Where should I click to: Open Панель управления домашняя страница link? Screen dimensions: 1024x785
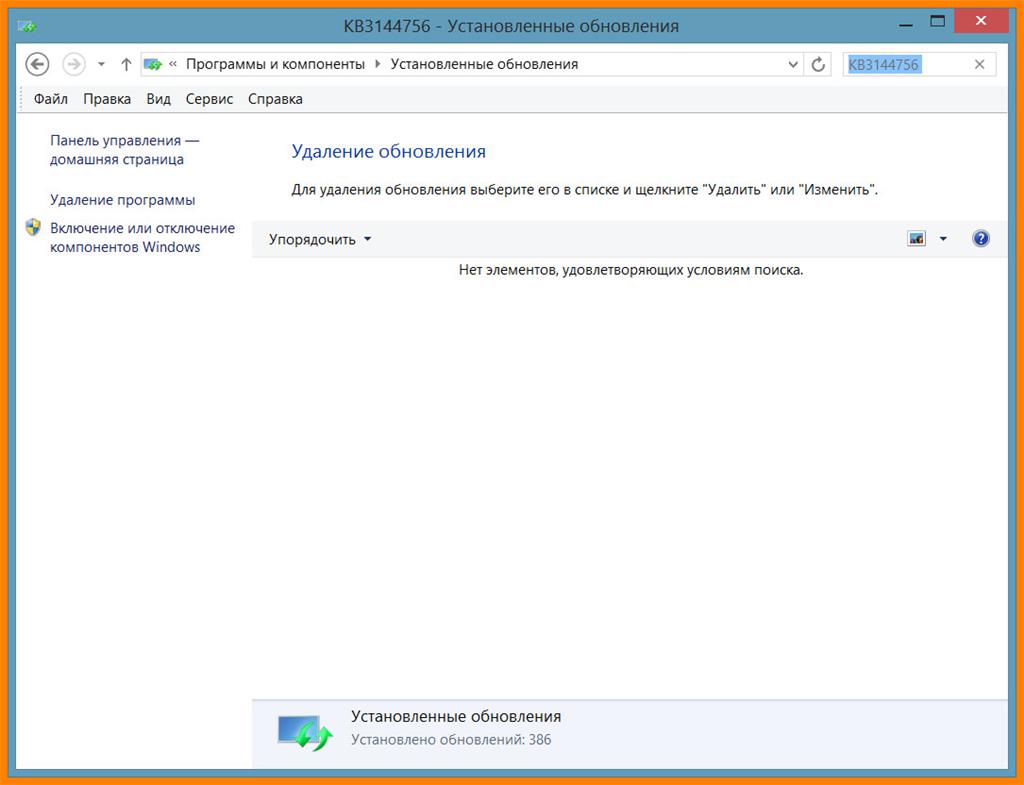click(x=124, y=150)
